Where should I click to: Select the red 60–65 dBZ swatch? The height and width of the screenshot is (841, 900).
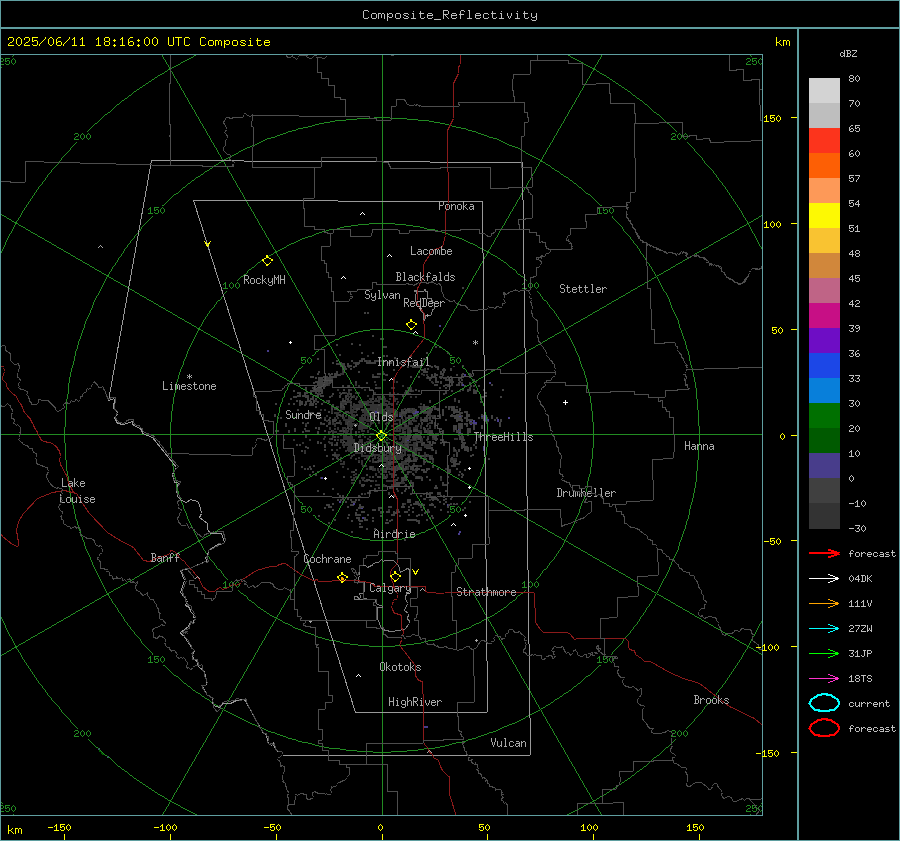click(x=824, y=141)
